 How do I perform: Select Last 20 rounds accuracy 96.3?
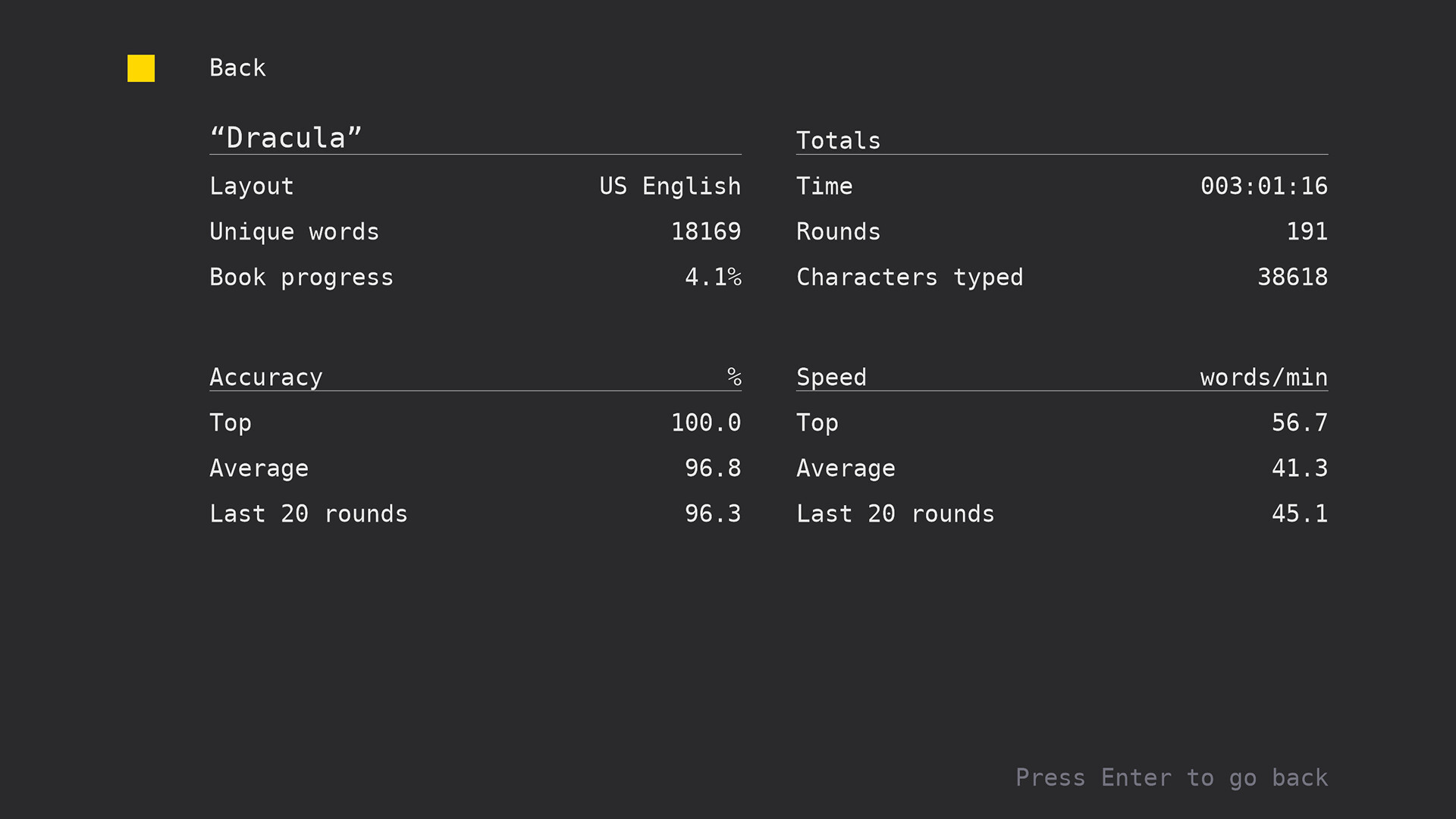pyautogui.click(x=713, y=513)
